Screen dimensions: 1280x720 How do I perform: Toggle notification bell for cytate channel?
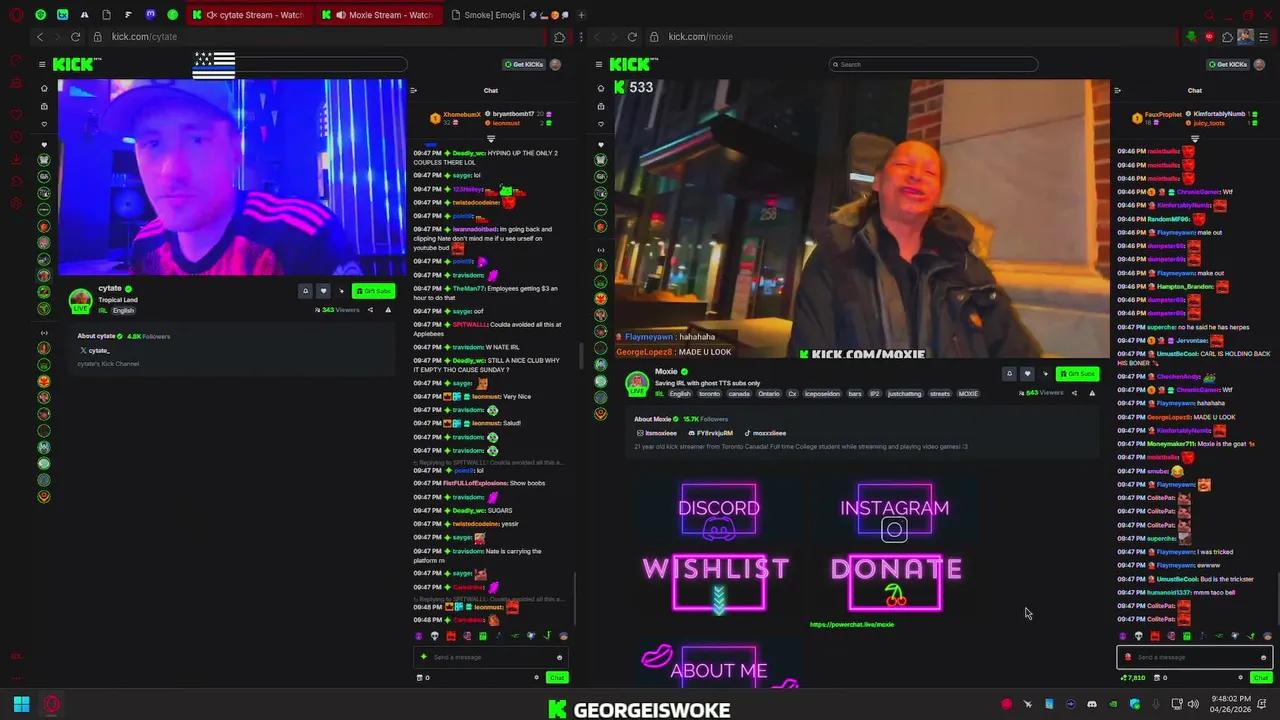click(x=305, y=291)
